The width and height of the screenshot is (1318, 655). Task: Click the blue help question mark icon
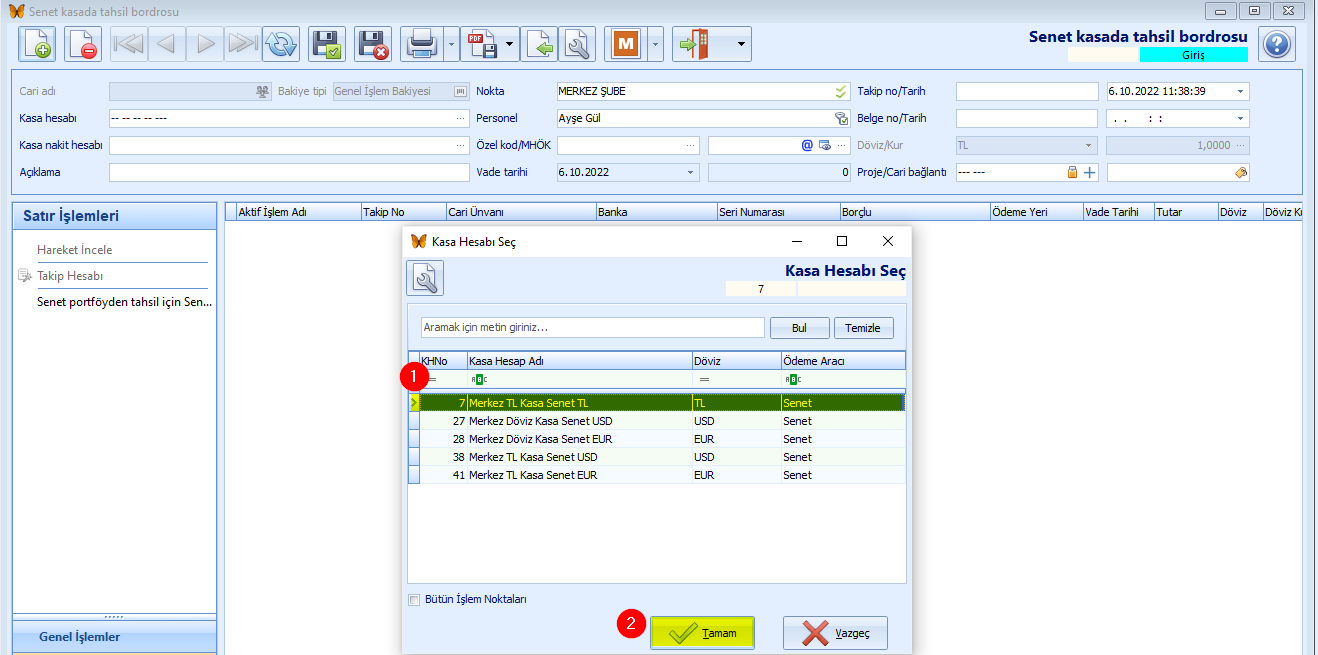coord(1276,44)
